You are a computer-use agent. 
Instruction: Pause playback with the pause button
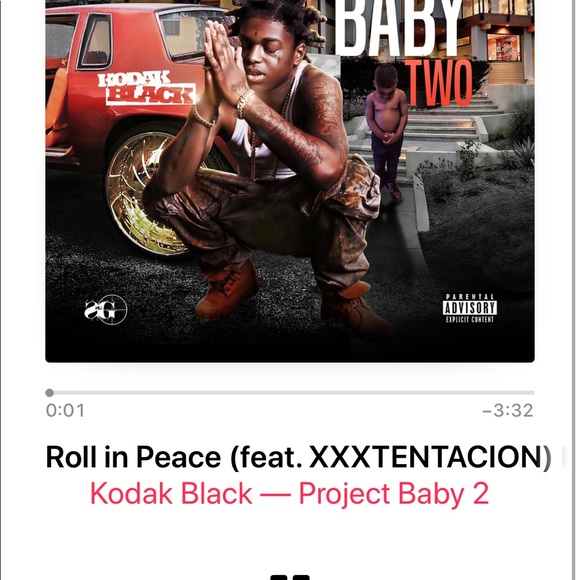tap(290, 577)
